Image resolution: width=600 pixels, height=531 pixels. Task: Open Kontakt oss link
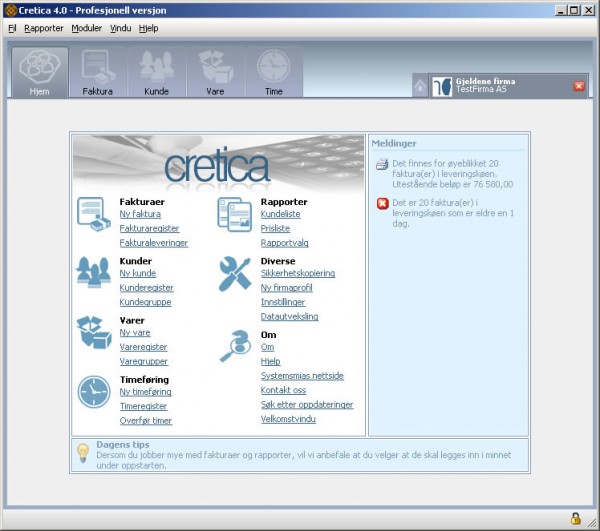[284, 390]
